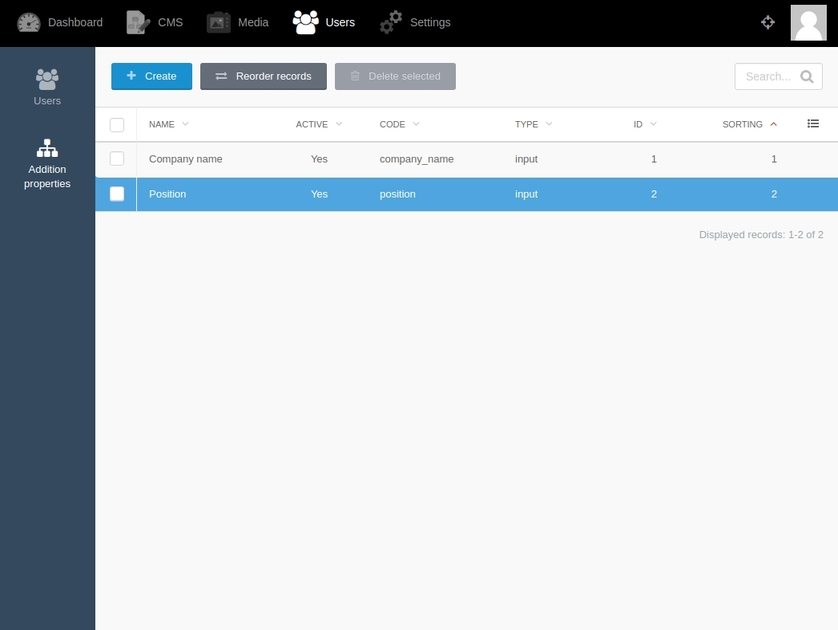This screenshot has height=630, width=838.
Task: Click the Users group icon in top bar
Action: coord(306,22)
